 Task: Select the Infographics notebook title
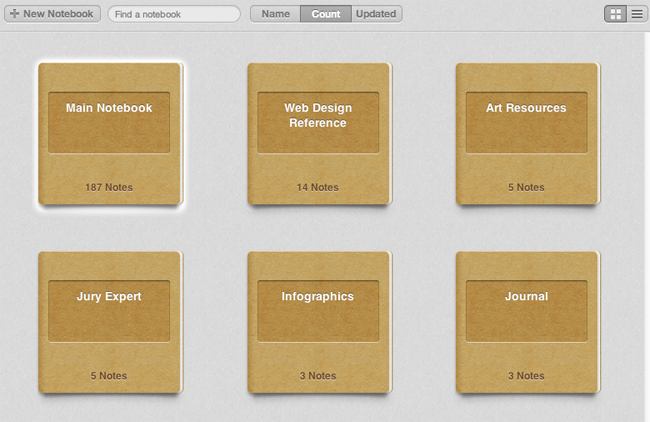[x=318, y=296]
